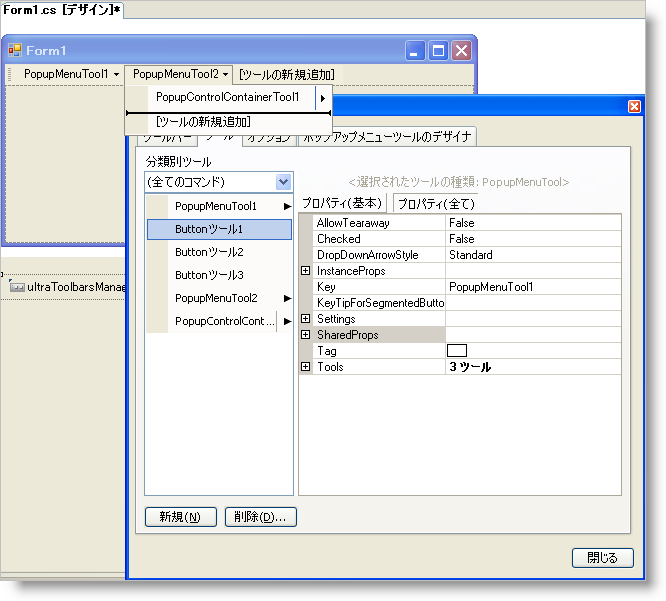The width and height of the screenshot is (666, 601).
Task: Click the Checked value False
Action: (533, 239)
